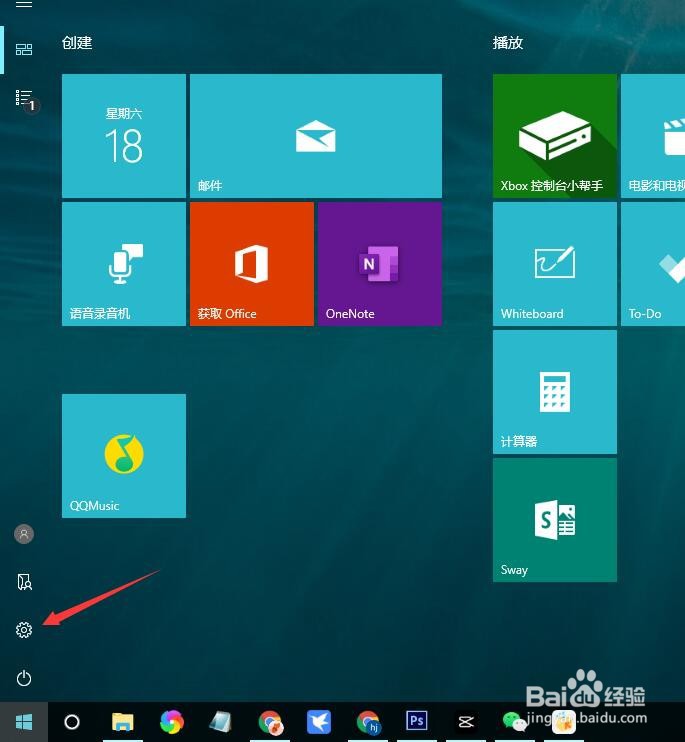
Task: Open the 获取 Office tile
Action: coord(252,264)
